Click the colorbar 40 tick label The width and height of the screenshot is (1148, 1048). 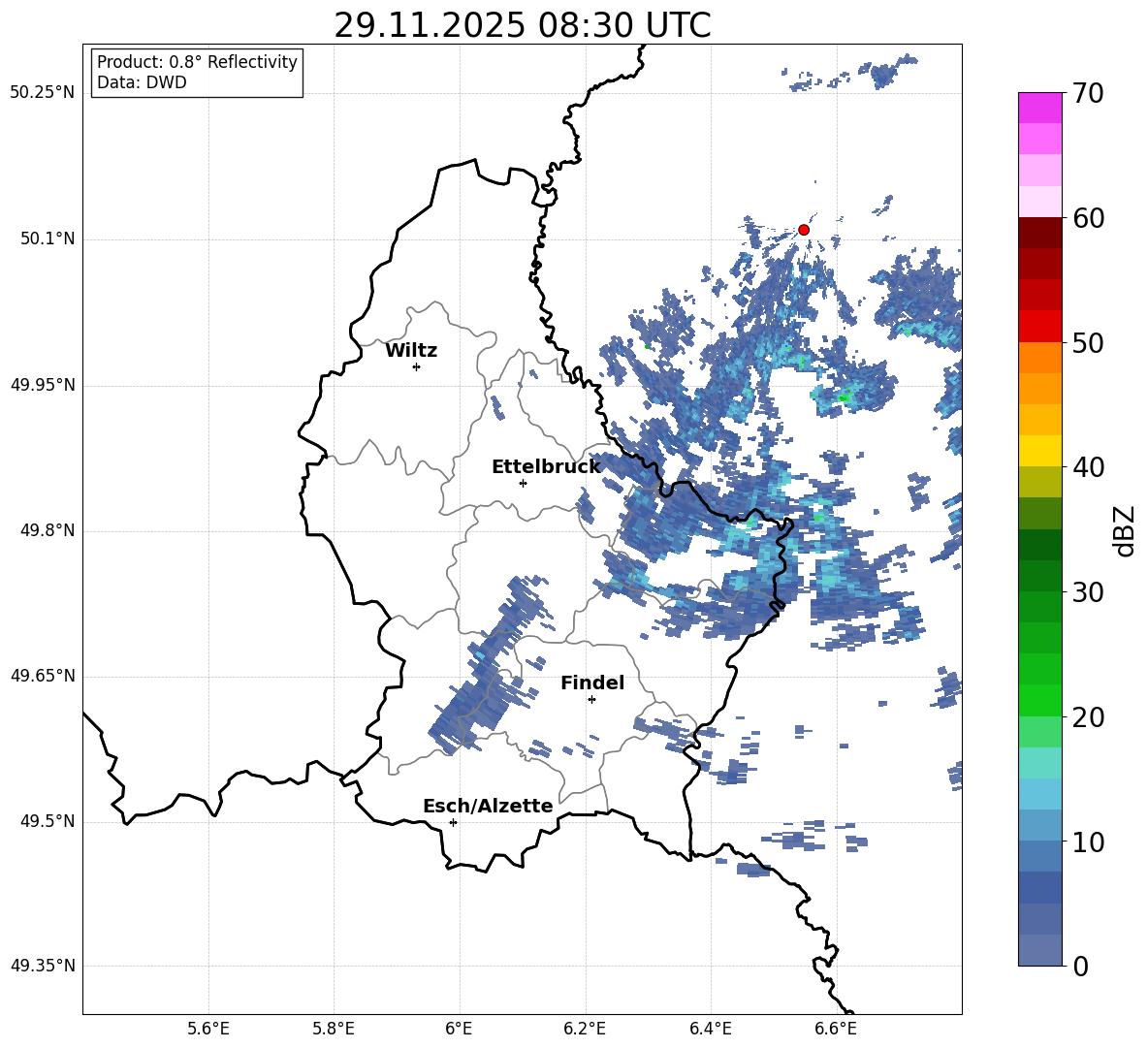coord(1087,467)
